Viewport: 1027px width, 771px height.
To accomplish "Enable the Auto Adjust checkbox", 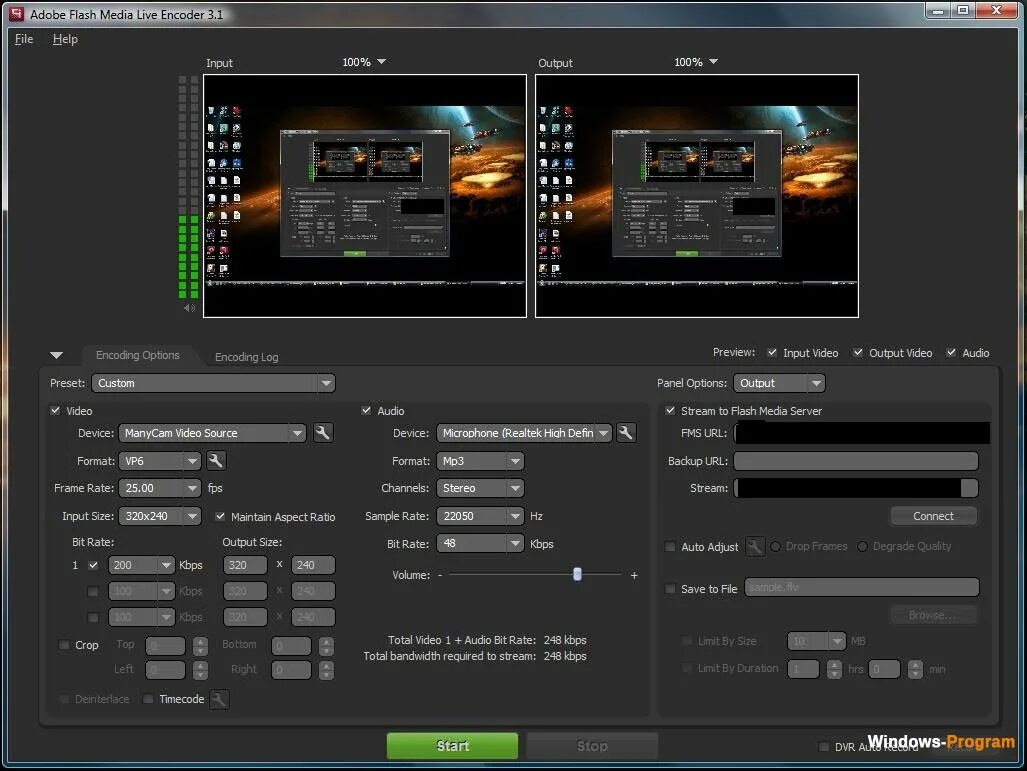I will coord(670,546).
